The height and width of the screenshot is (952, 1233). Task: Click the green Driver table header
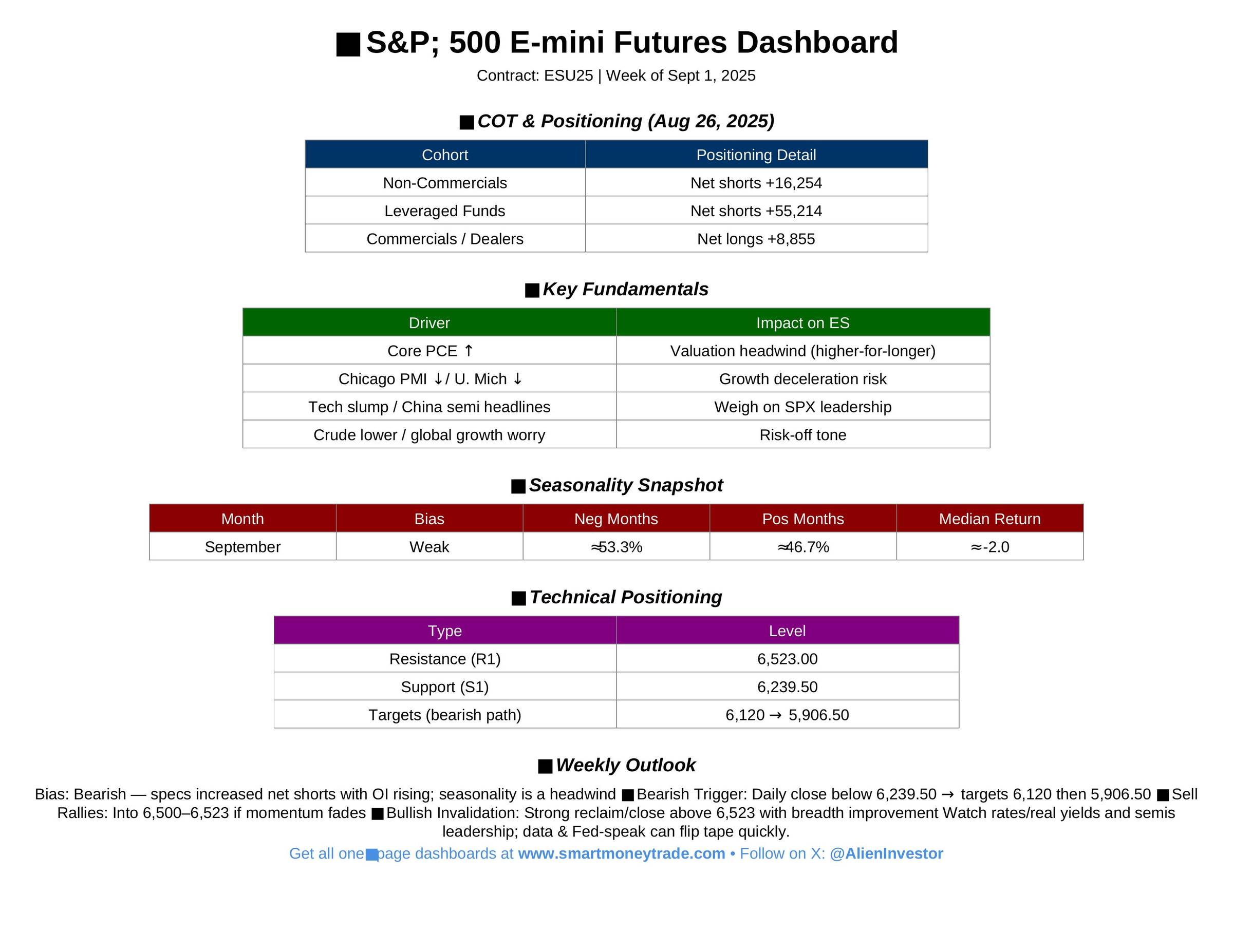coord(429,323)
